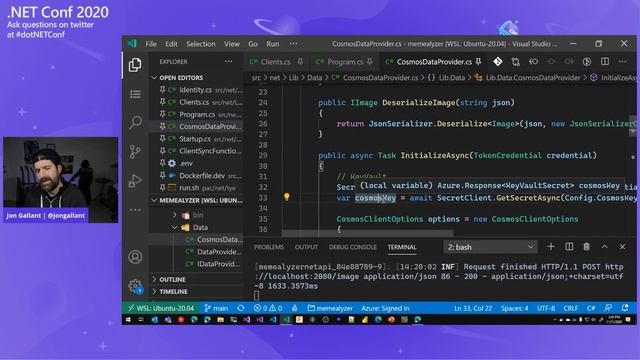The height and width of the screenshot is (360, 640).
Task: Open ClientSyncFunction file in Open Editors
Action: tap(210, 151)
